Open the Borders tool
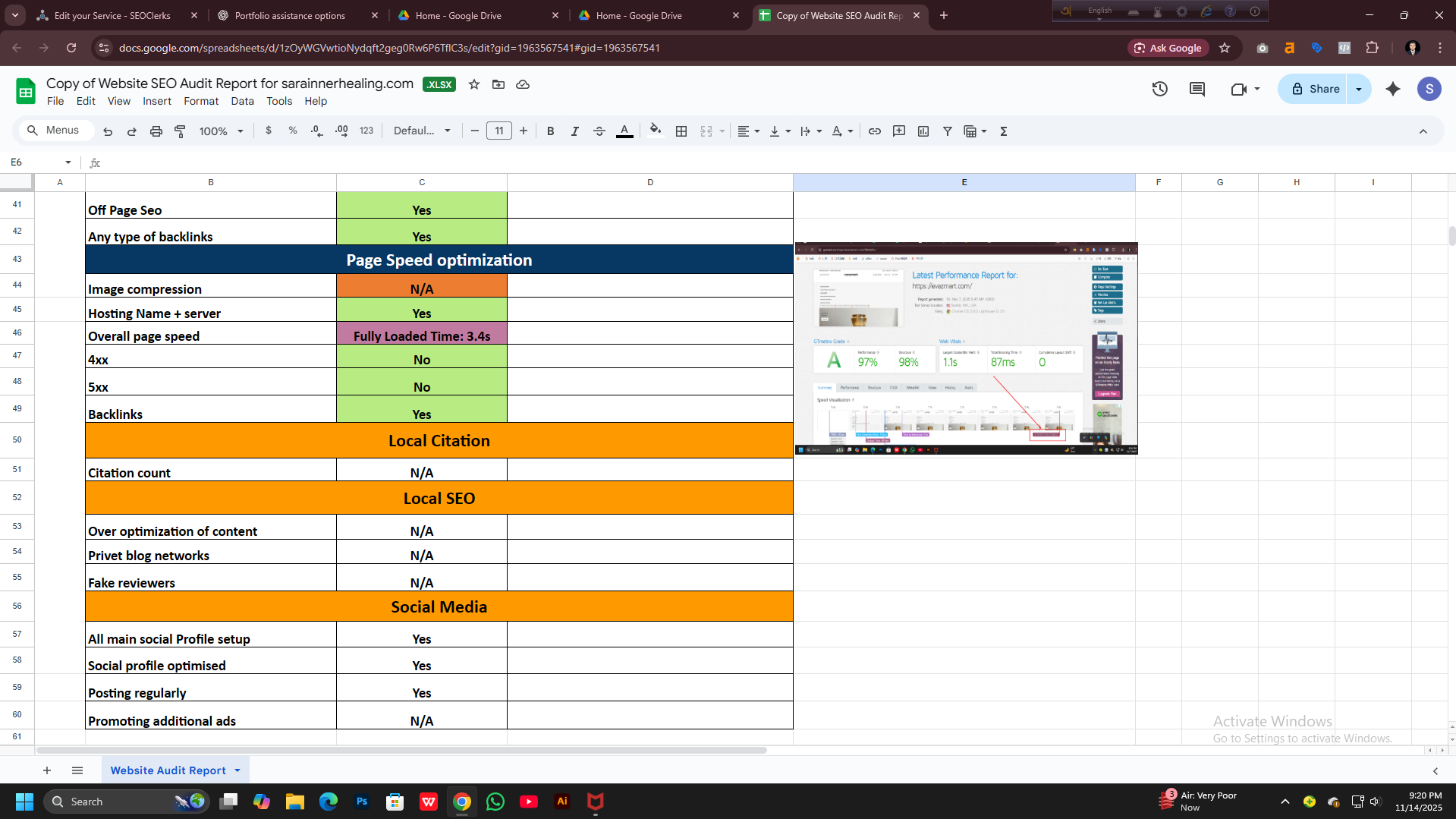 681,131
